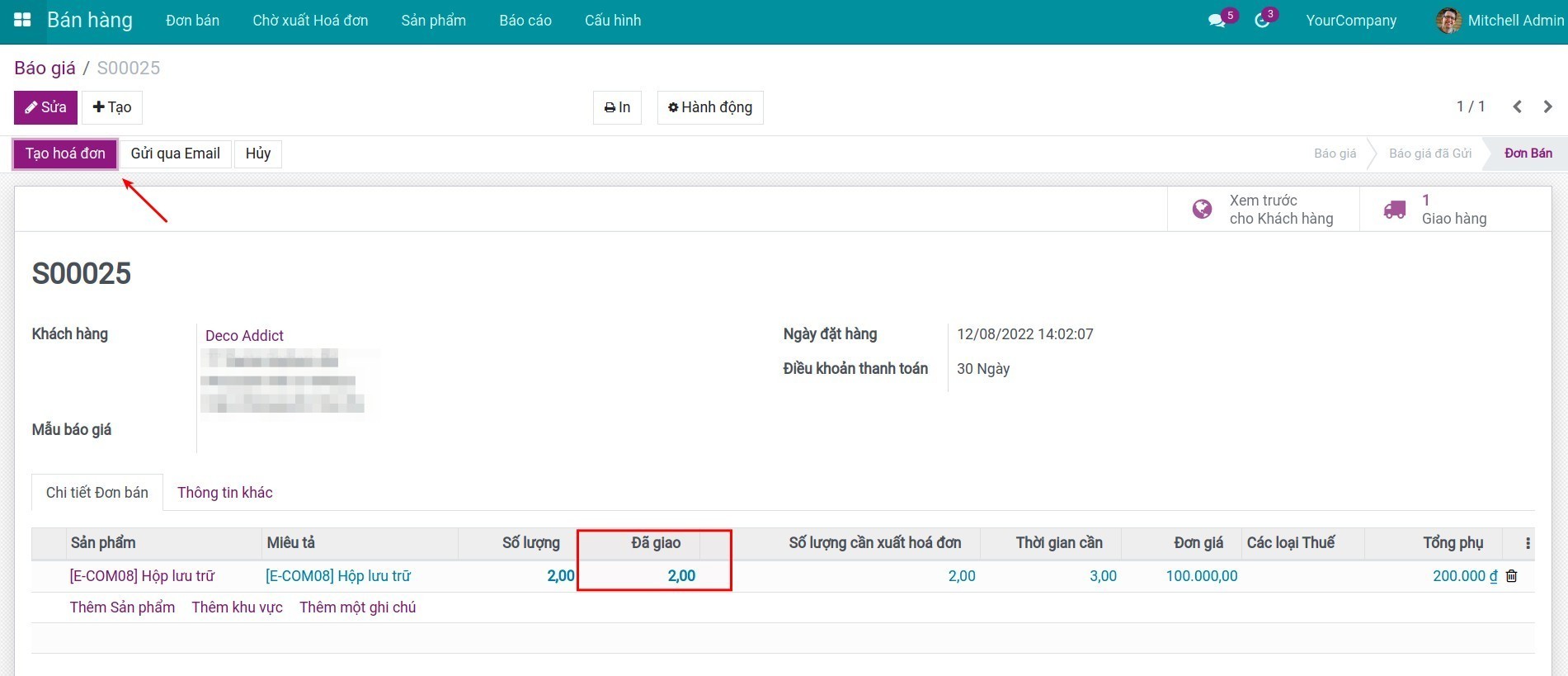Go back to Báo giá breadcrumb
Viewport: 1568px width, 676px height.
click(x=45, y=68)
